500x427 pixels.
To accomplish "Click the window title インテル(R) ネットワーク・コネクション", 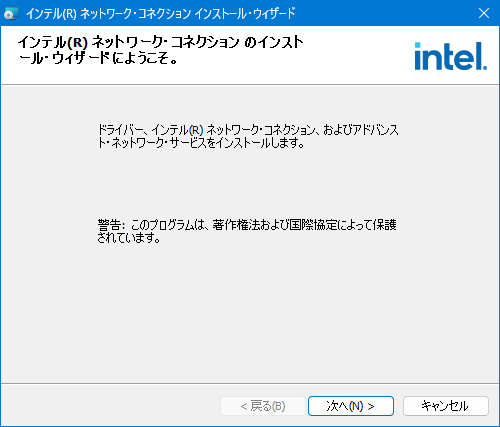I will (160, 14).
